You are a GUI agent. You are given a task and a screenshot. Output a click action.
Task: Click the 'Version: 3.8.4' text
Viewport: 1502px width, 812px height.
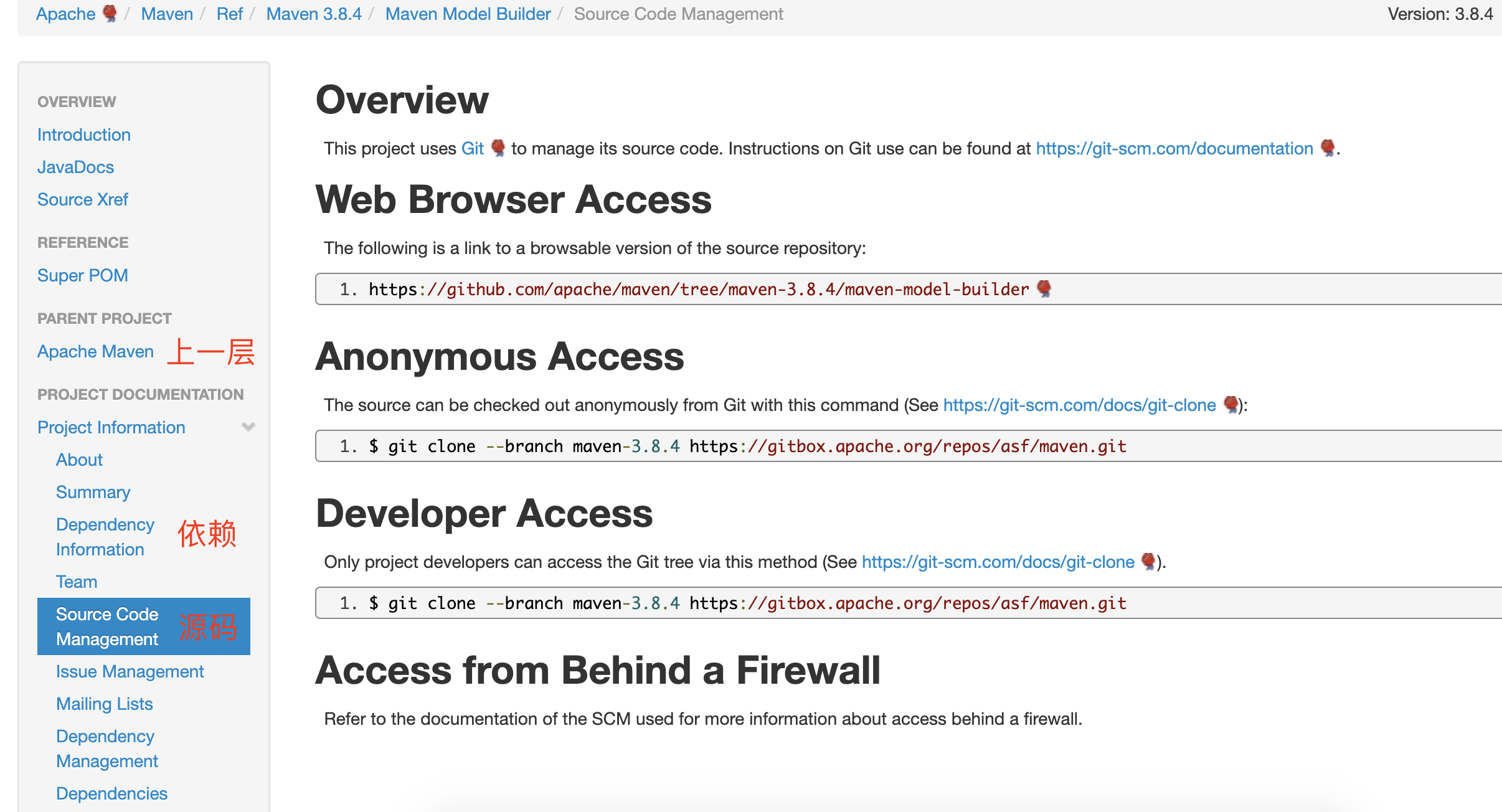coord(1440,14)
